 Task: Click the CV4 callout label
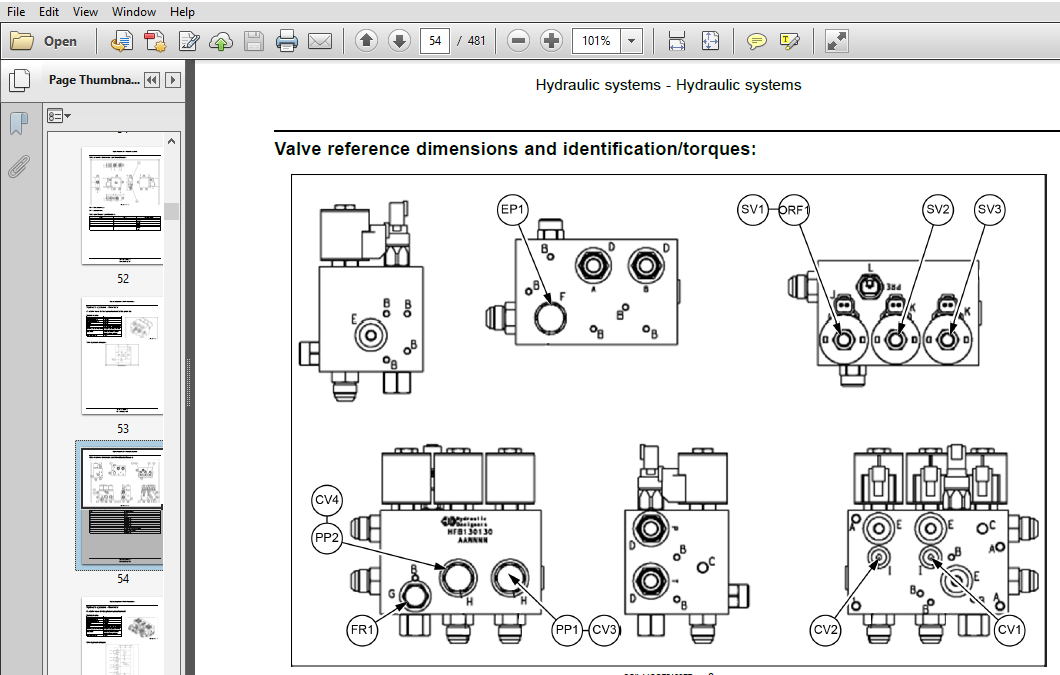coord(327,501)
